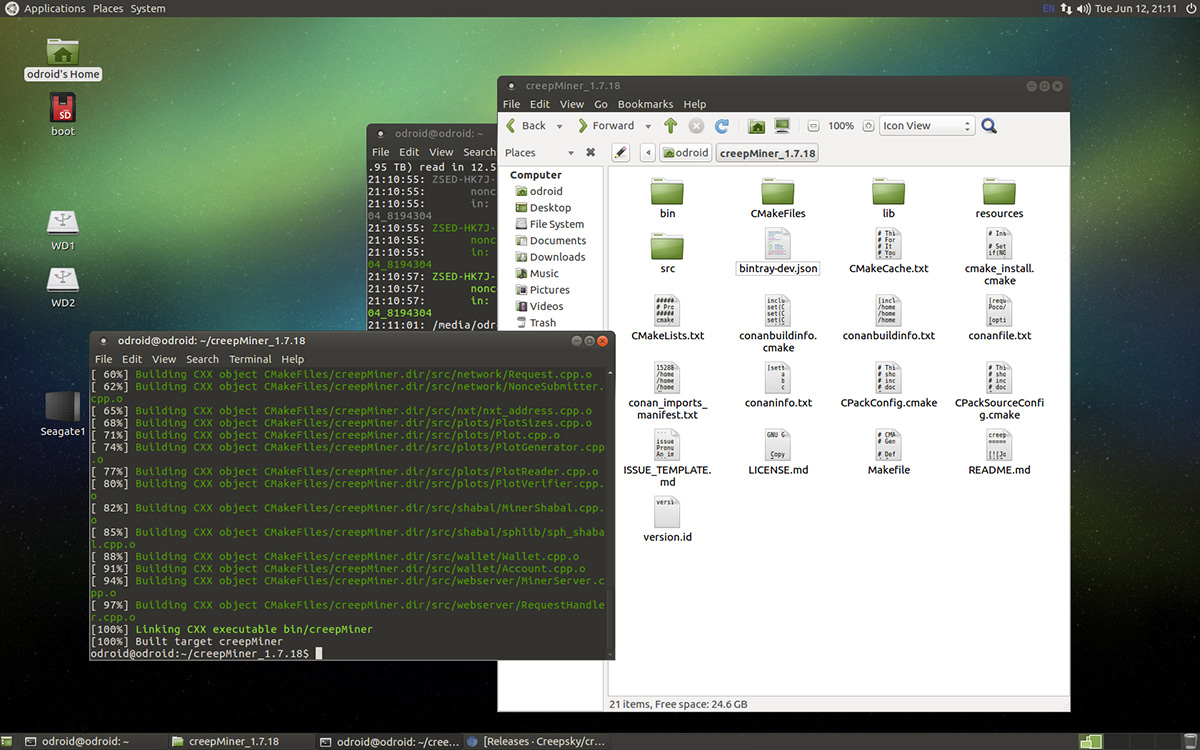Select the CMakeCache.txt file icon

pyautogui.click(x=888, y=244)
